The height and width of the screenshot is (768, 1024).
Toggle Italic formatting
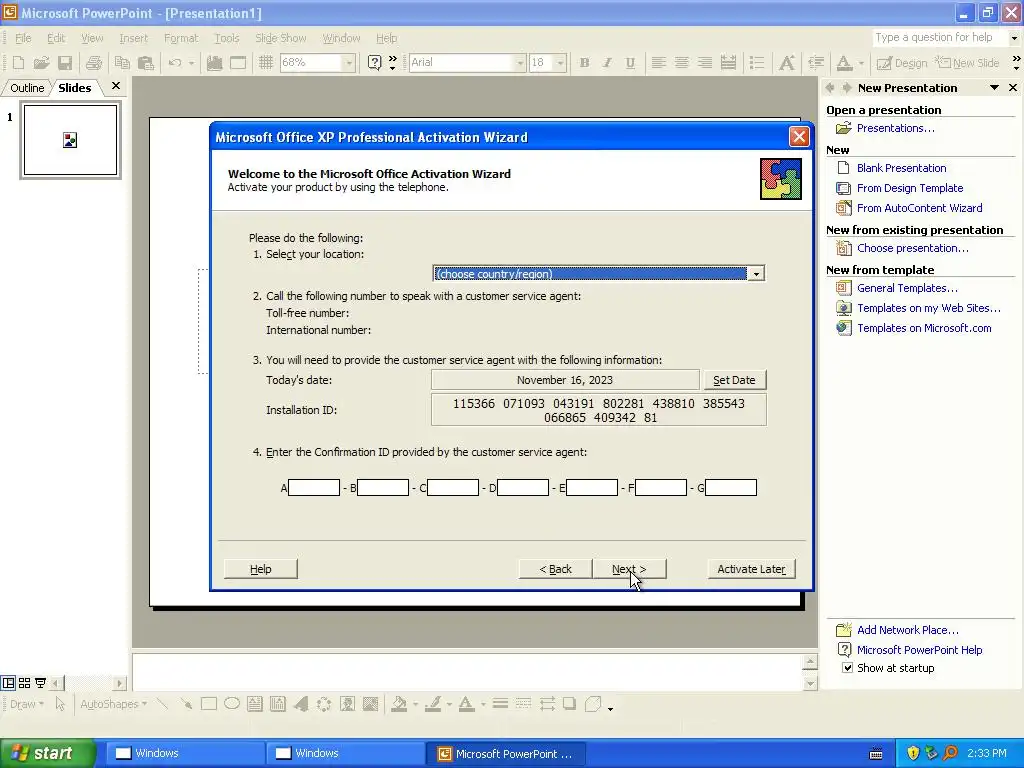[x=607, y=63]
